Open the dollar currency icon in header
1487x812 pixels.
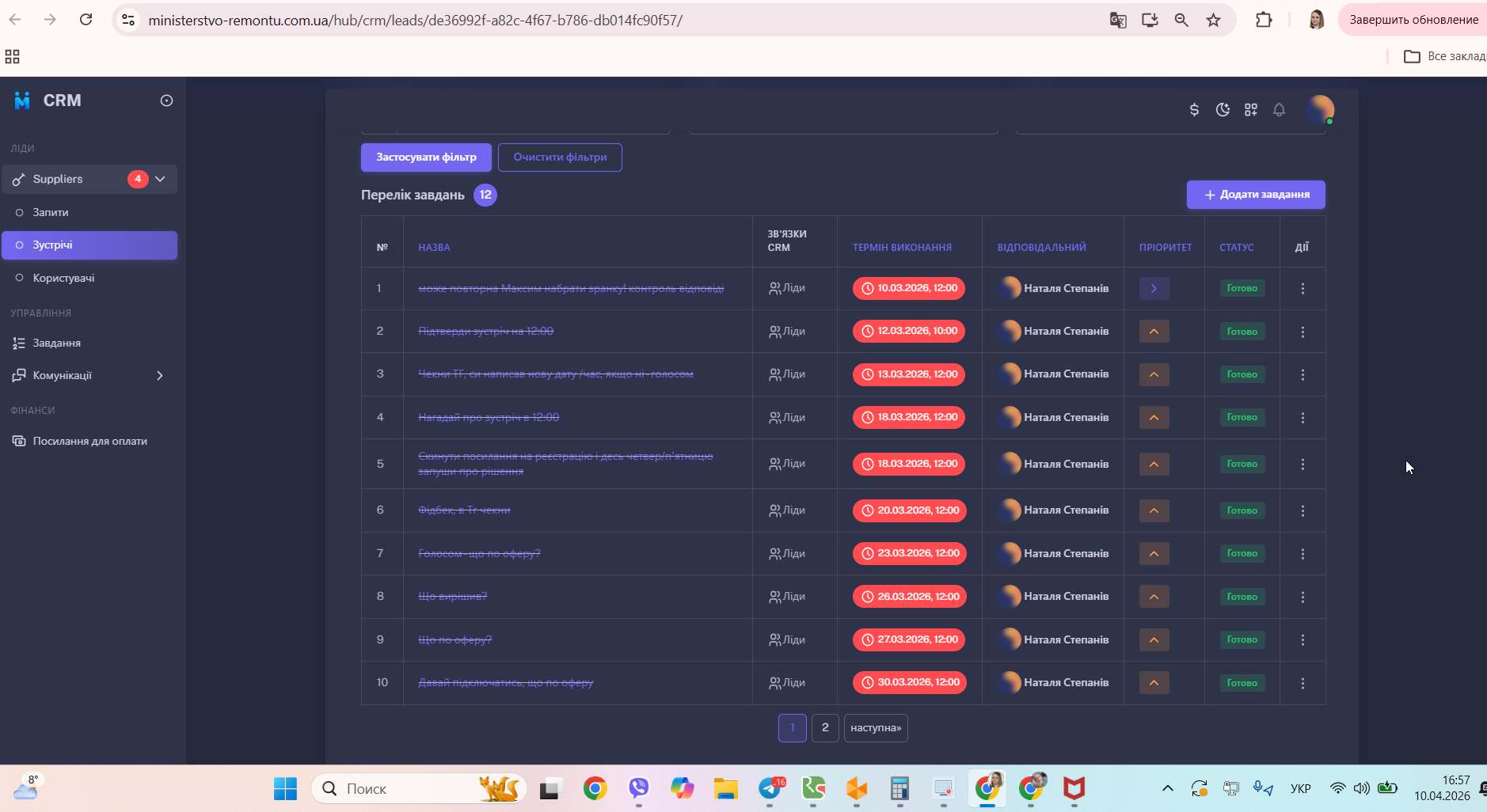click(1194, 110)
